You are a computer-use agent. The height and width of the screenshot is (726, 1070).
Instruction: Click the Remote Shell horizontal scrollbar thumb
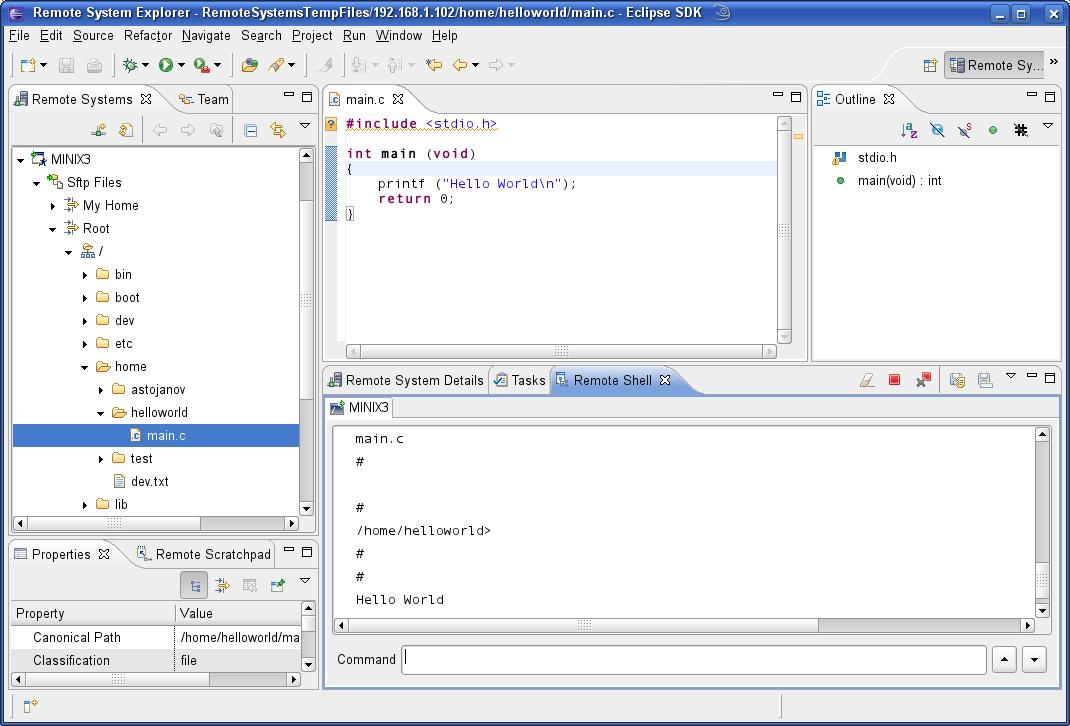pyautogui.click(x=584, y=625)
